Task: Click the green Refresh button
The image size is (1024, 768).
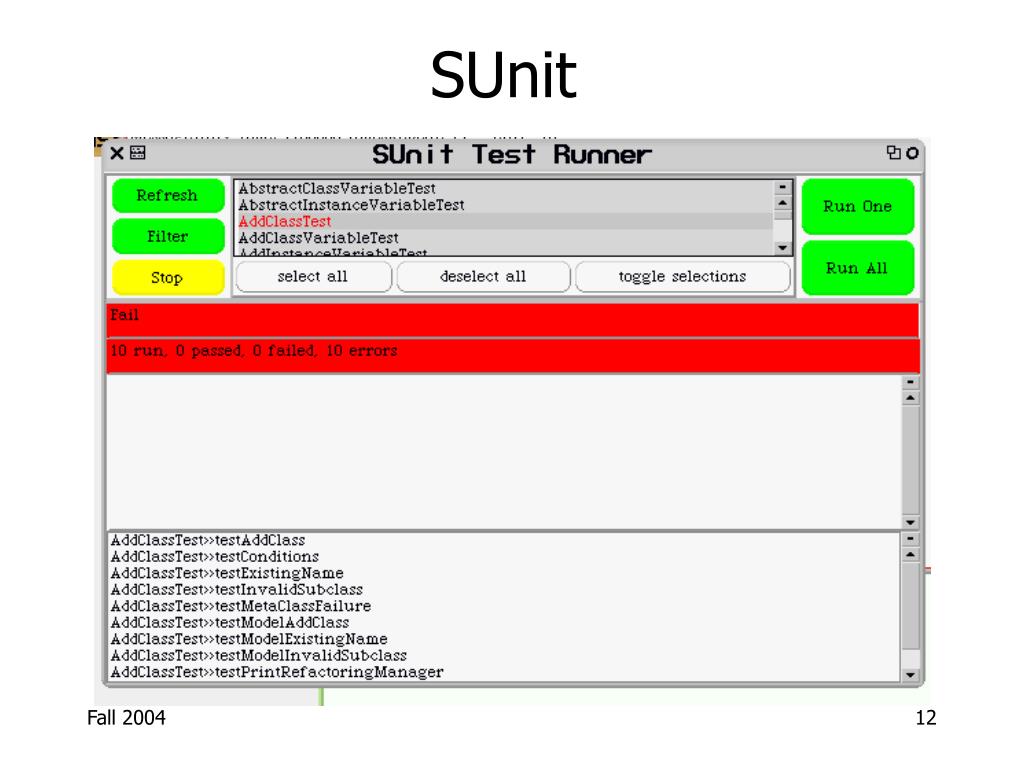Action: click(x=168, y=195)
